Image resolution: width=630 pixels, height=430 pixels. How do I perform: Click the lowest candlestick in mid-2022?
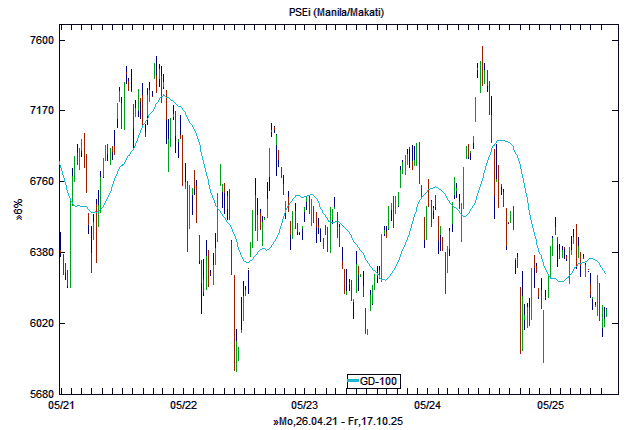pyautogui.click(x=235, y=355)
